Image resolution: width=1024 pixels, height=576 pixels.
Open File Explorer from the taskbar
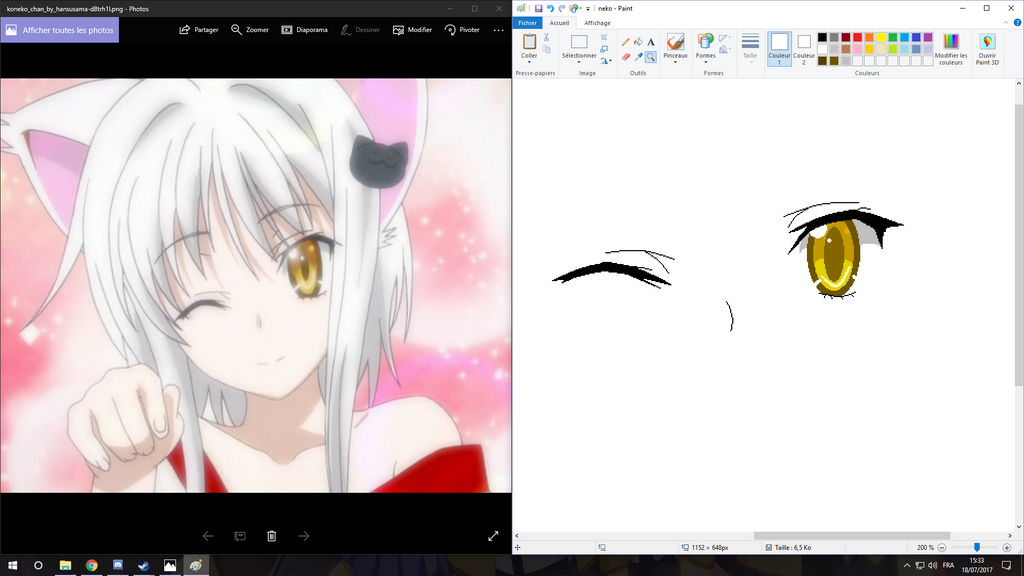pyautogui.click(x=65, y=566)
